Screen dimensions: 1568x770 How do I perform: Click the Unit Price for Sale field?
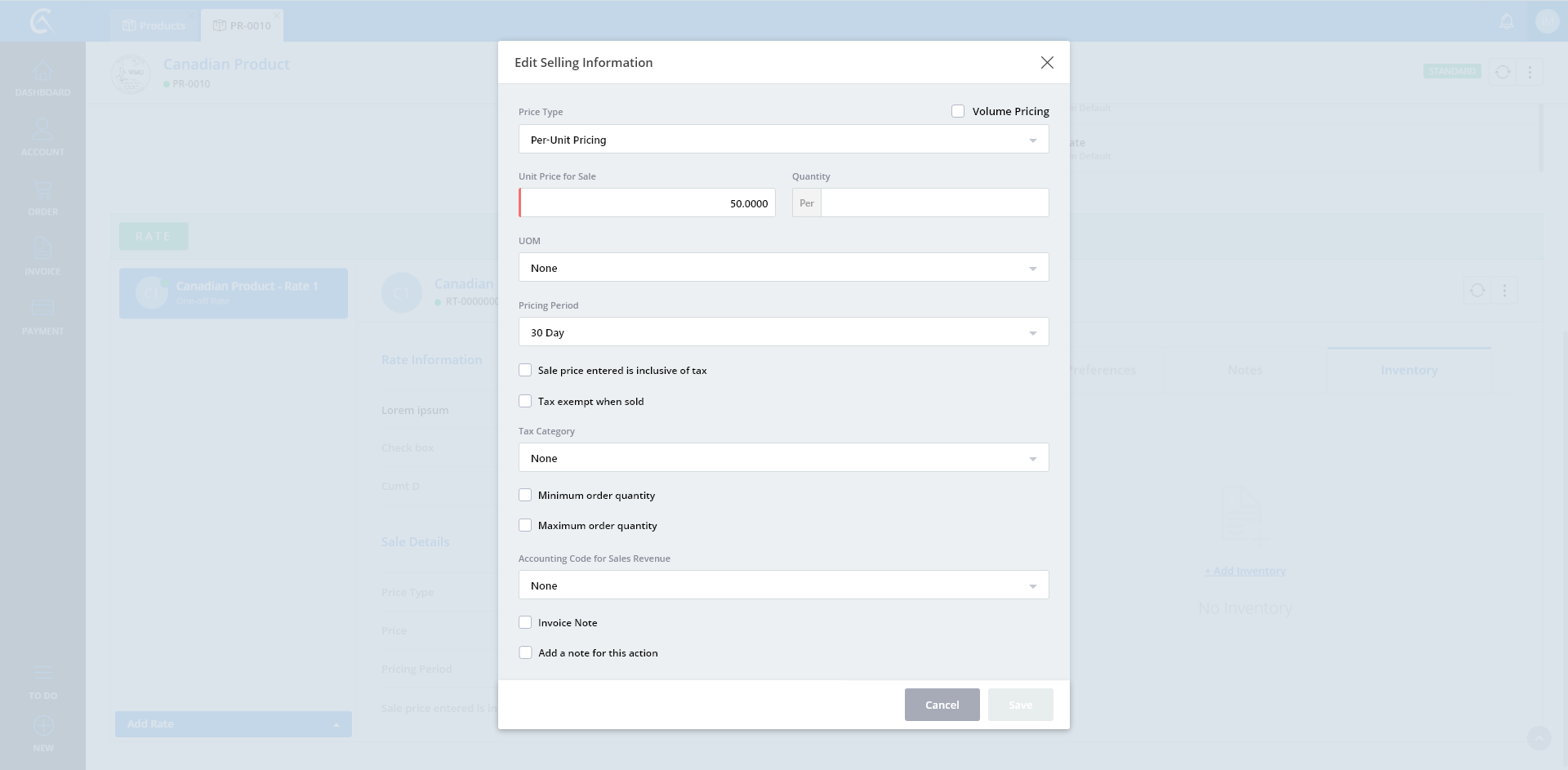coord(648,203)
